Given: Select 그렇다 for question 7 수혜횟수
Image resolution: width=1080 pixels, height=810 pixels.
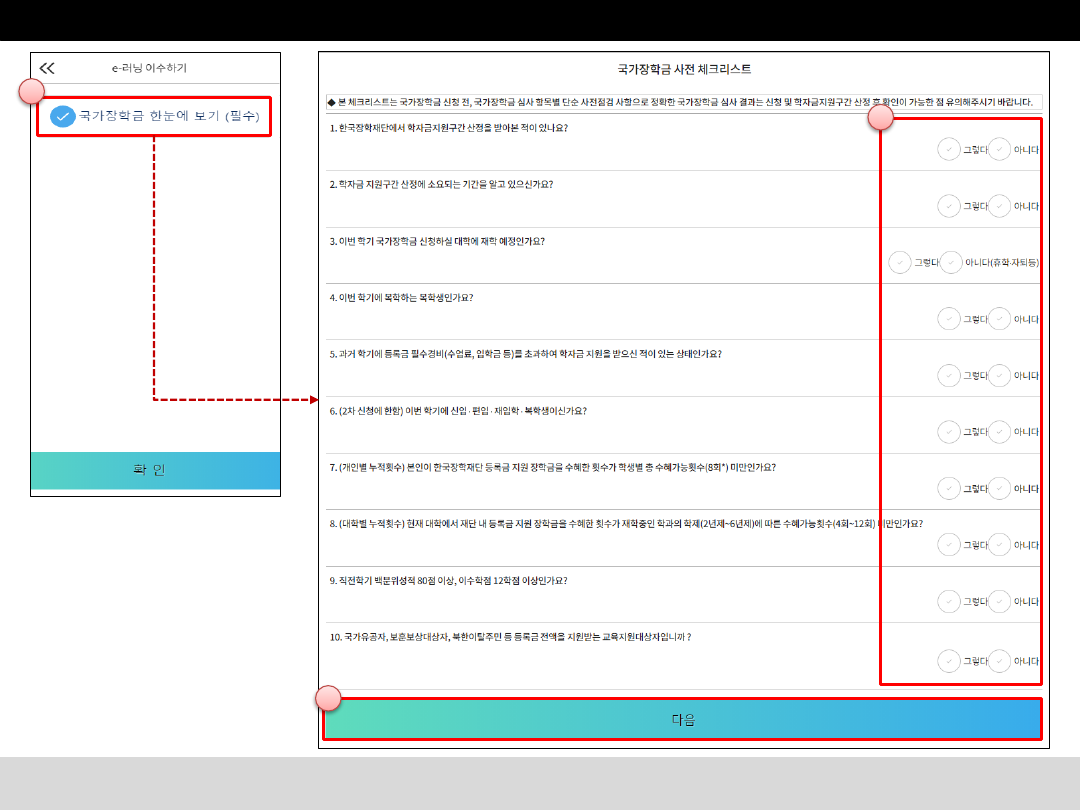Looking at the screenshot, I should (x=949, y=488).
